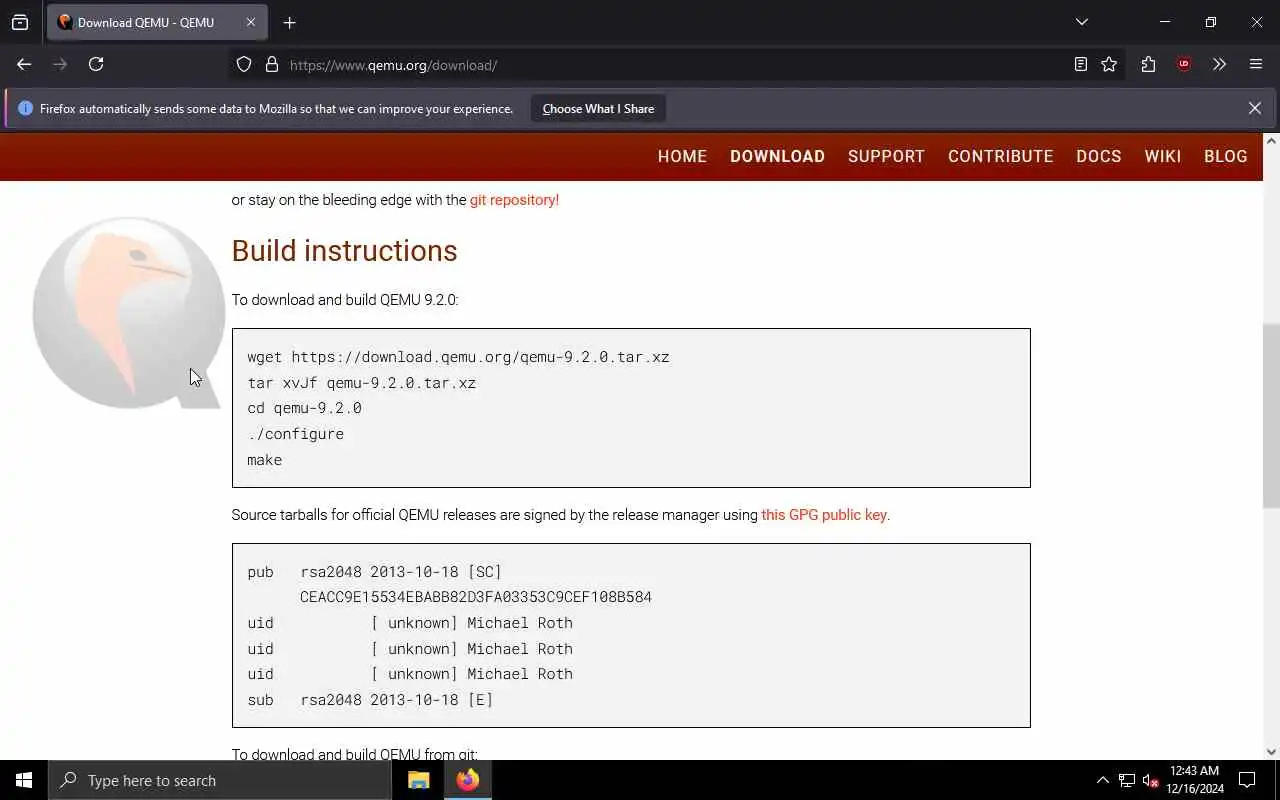Click the wget download command line
Screen dimensions: 1280x800
(458, 357)
